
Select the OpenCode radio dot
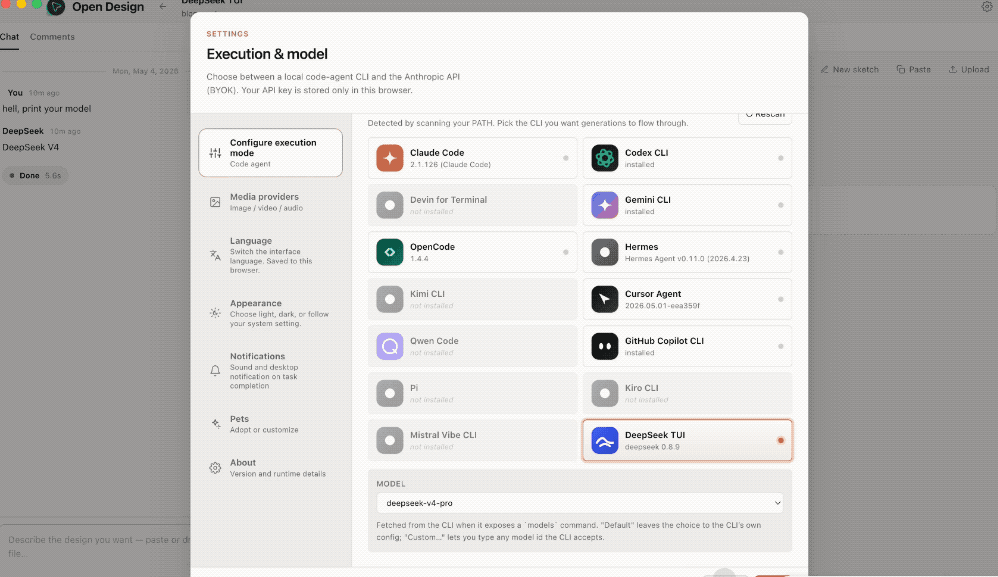coord(565,252)
